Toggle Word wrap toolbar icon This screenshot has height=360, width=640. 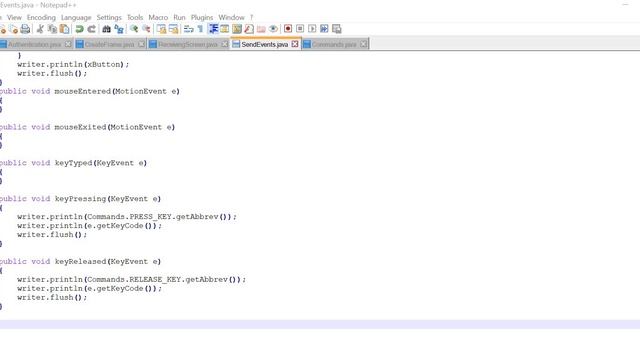coord(189,29)
